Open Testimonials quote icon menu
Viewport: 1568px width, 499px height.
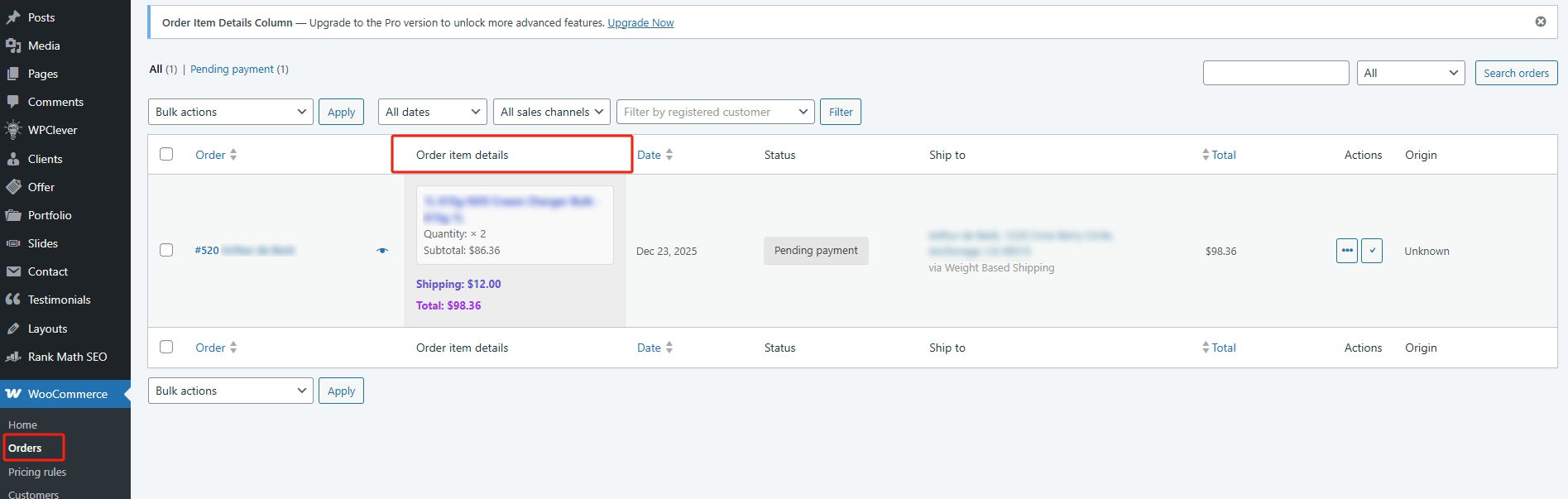click(13, 300)
